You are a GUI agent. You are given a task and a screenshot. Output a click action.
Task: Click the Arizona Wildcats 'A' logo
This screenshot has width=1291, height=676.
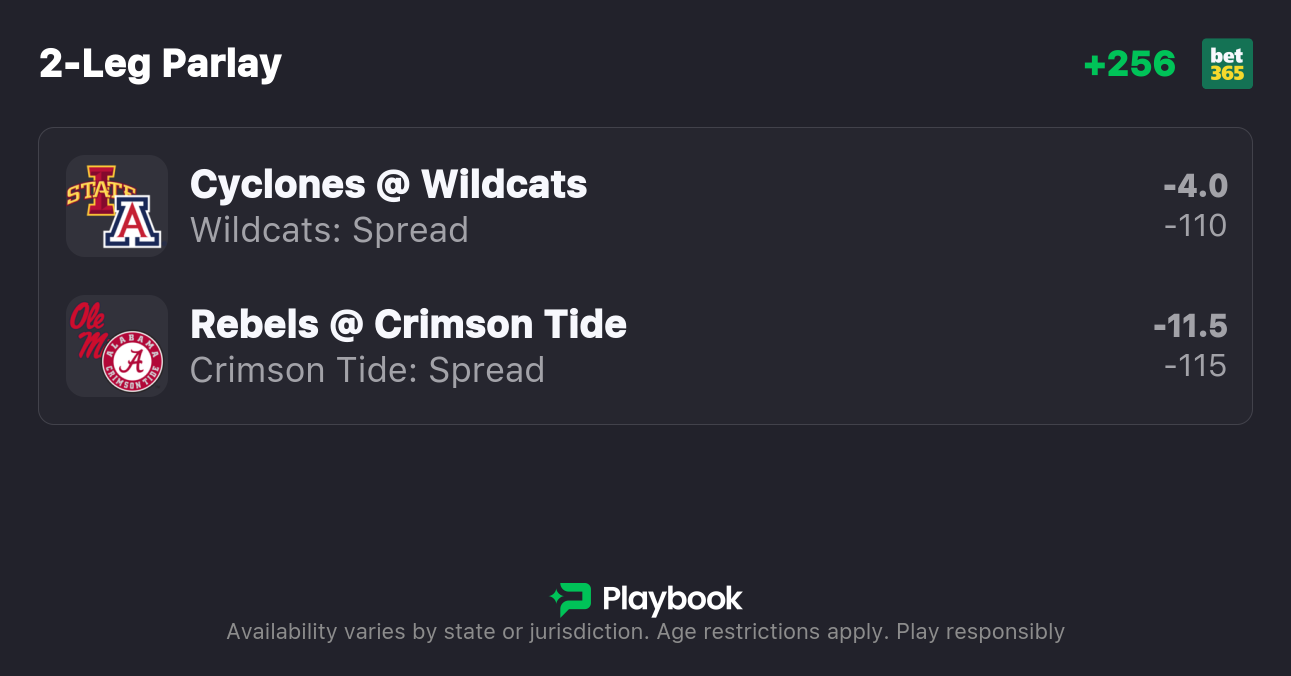click(132, 222)
